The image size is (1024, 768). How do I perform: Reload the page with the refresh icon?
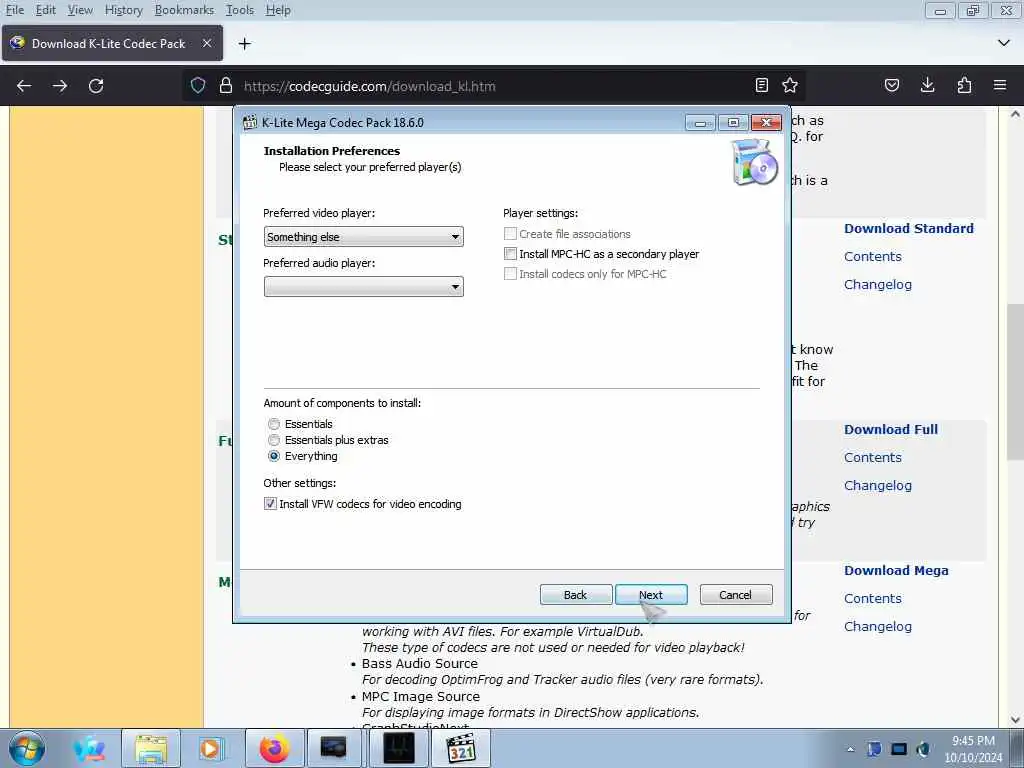96,86
